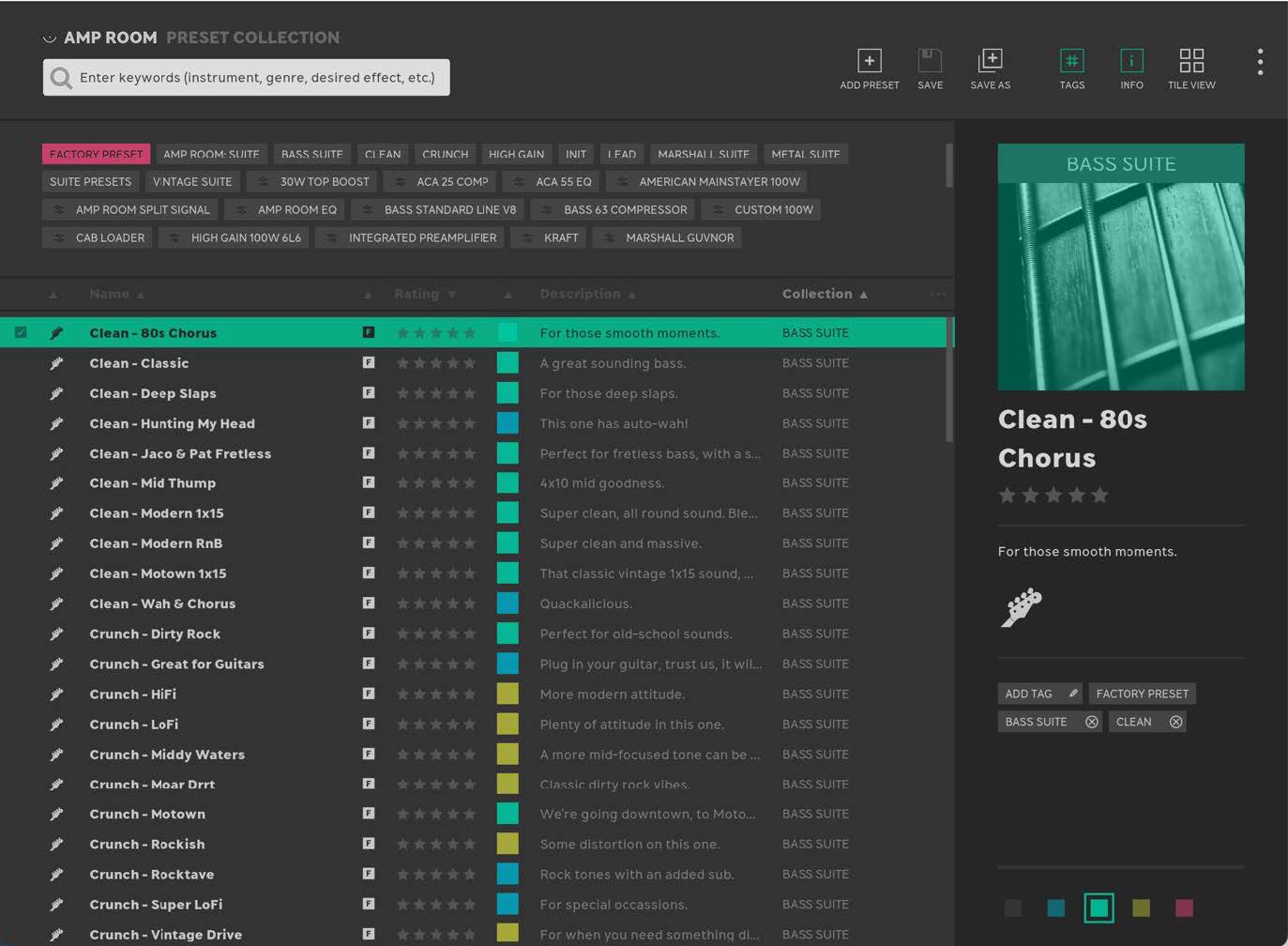Remove the Bass Suite tag
The width and height of the screenshot is (1288, 946).
click(x=1091, y=722)
